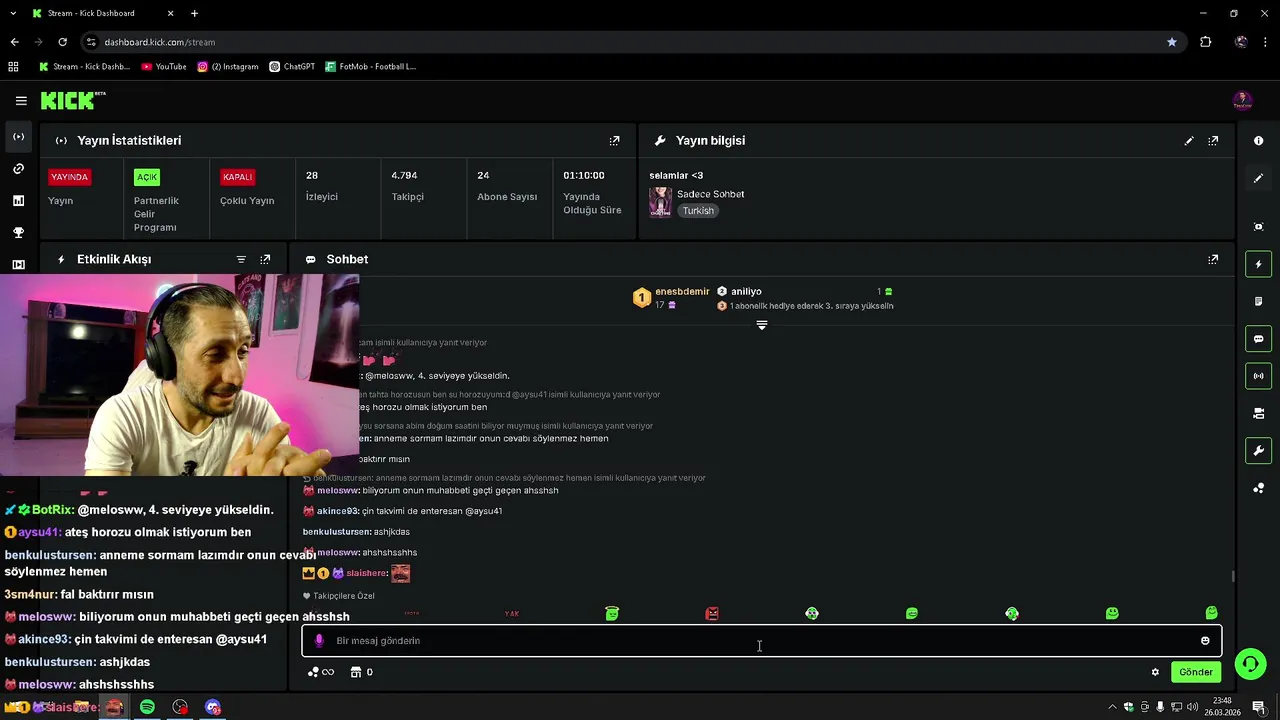The height and width of the screenshot is (720, 1280).
Task: Send the message with Gönder button
Action: pyautogui.click(x=1195, y=672)
